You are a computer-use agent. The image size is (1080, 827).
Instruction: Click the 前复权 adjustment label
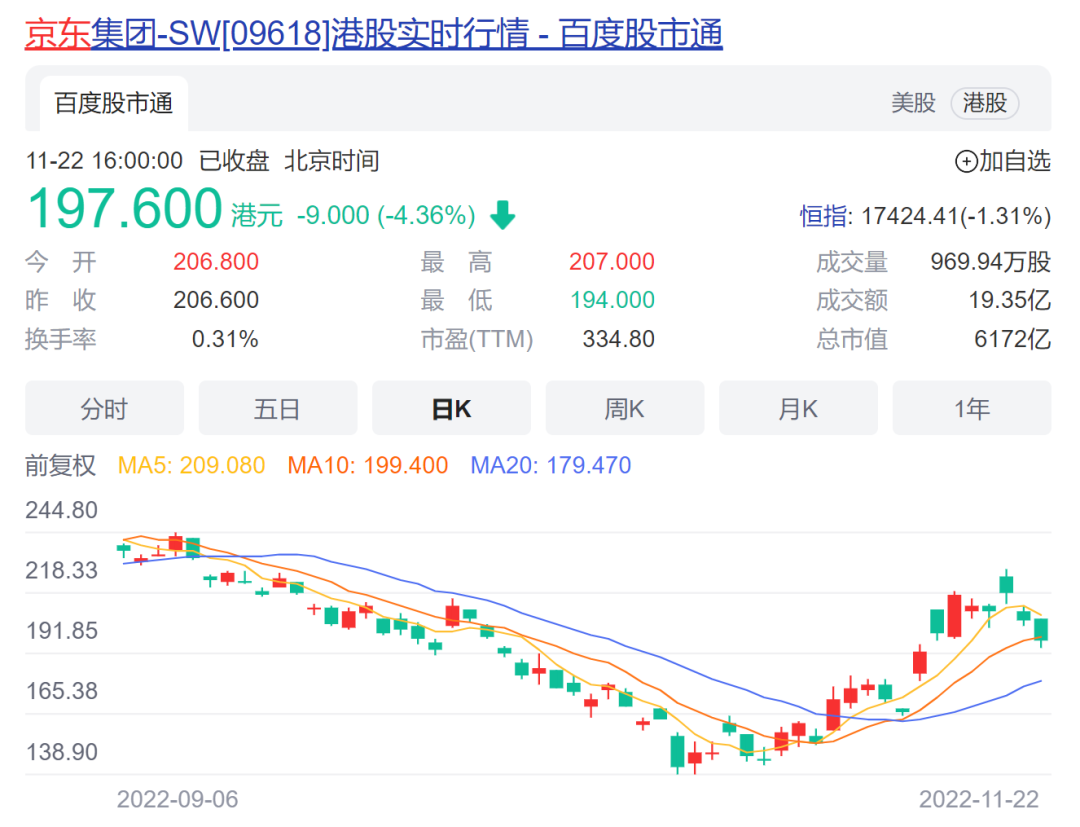pos(61,465)
